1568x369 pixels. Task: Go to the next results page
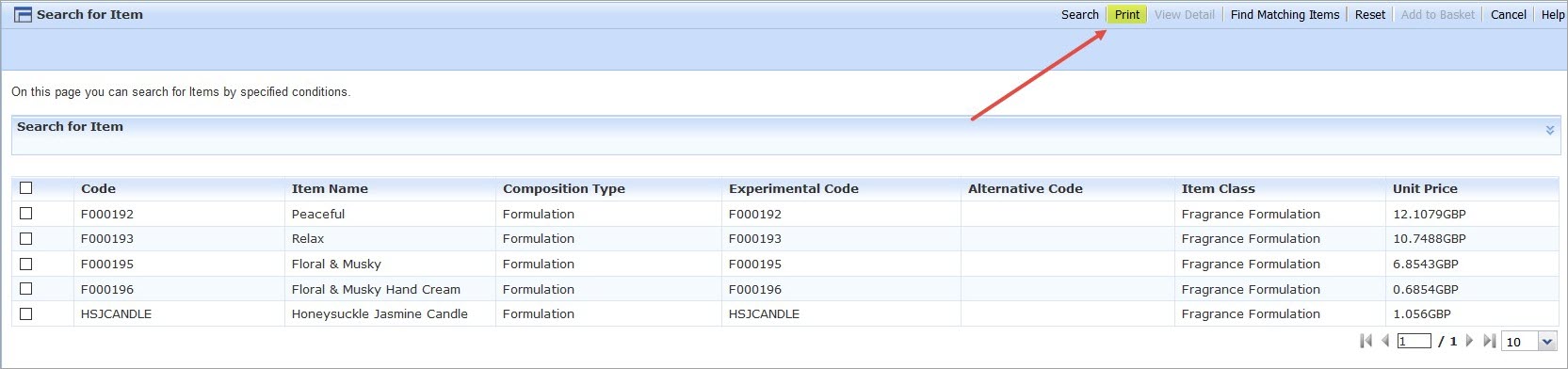point(1469,341)
